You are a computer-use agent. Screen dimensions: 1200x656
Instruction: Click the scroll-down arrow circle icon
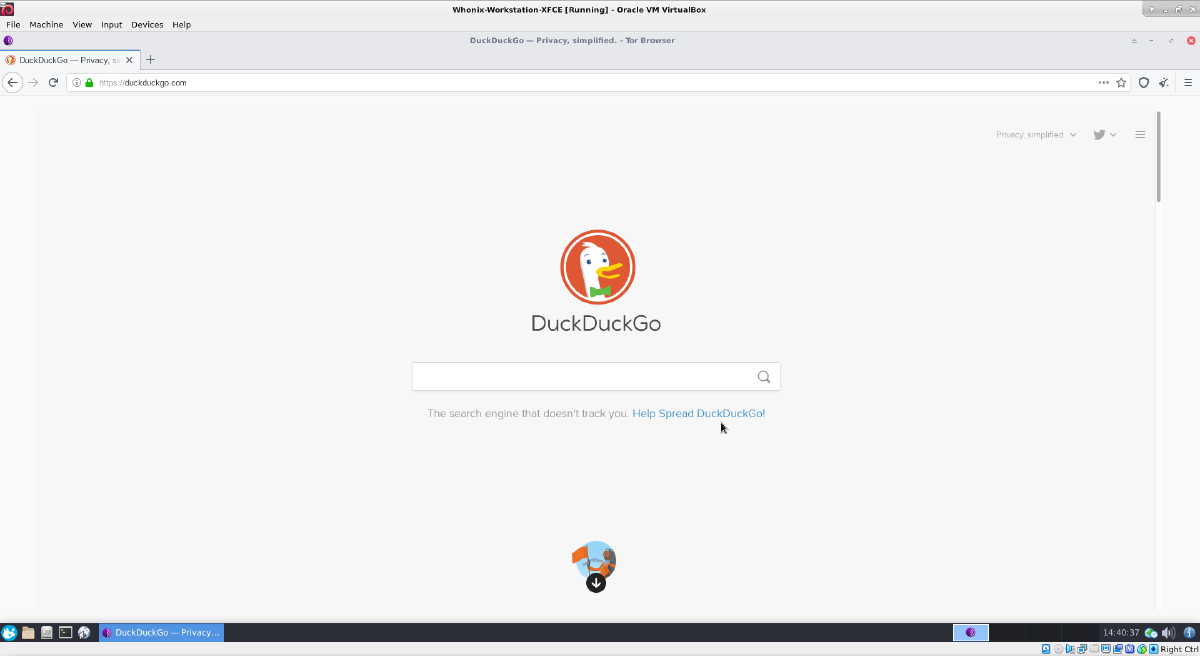(x=596, y=582)
